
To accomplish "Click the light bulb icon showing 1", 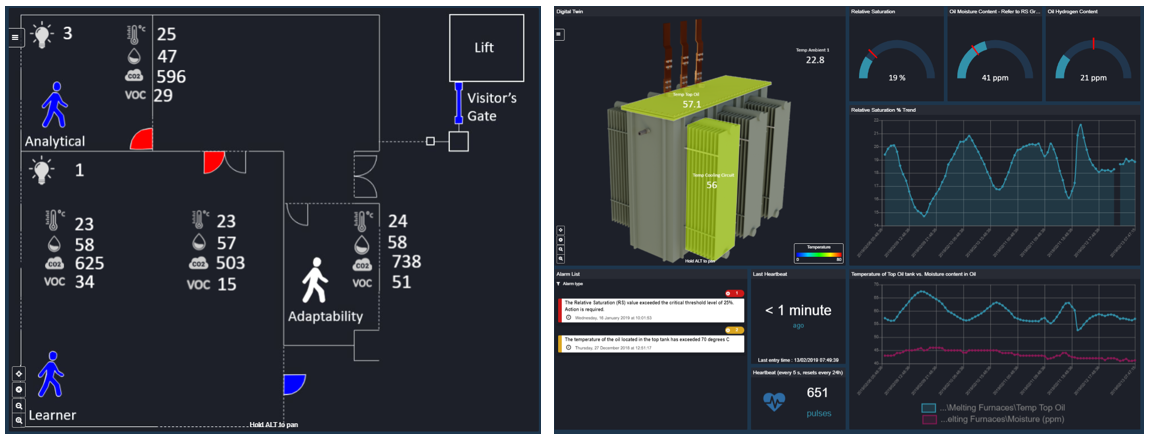I will click(x=41, y=171).
